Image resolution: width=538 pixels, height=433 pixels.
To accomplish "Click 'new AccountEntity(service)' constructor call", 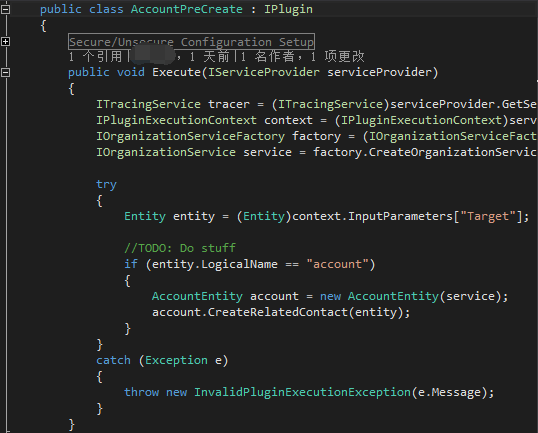I will (410, 296).
